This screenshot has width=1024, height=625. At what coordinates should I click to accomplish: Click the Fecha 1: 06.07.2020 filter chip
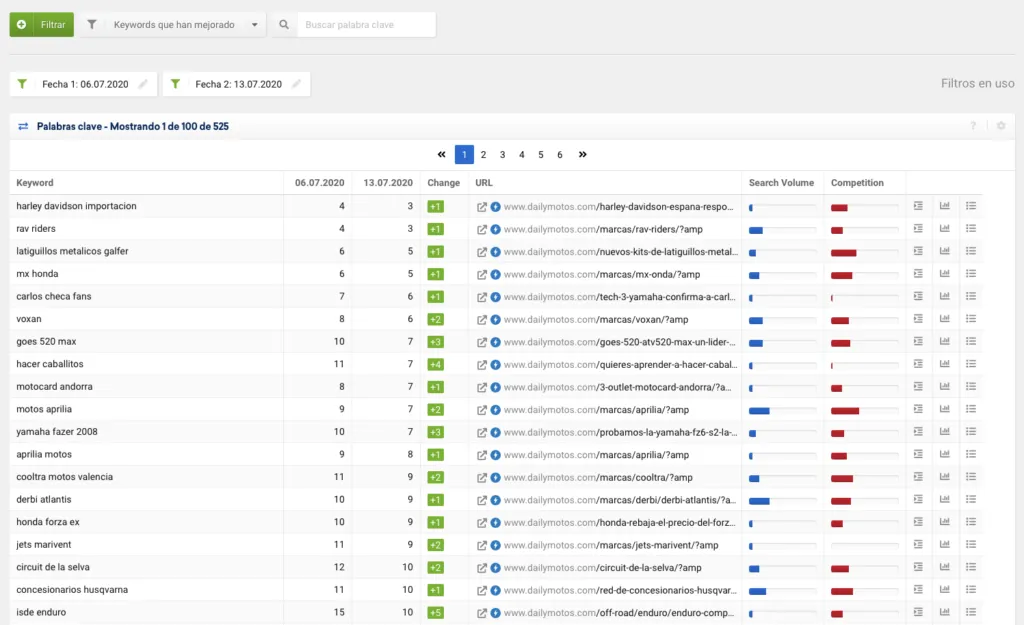click(x=84, y=84)
